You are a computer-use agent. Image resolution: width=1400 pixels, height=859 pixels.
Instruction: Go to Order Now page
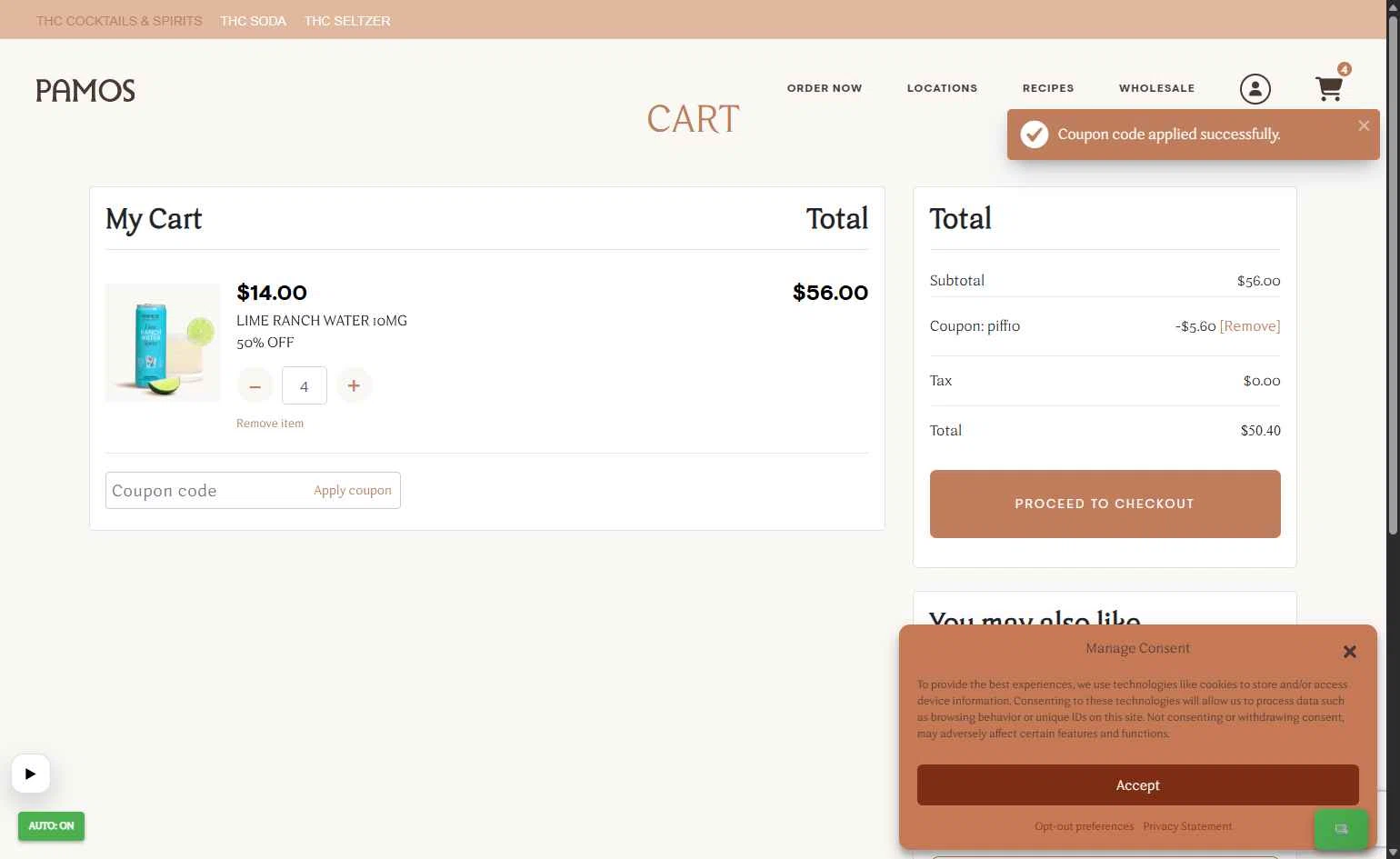[825, 88]
